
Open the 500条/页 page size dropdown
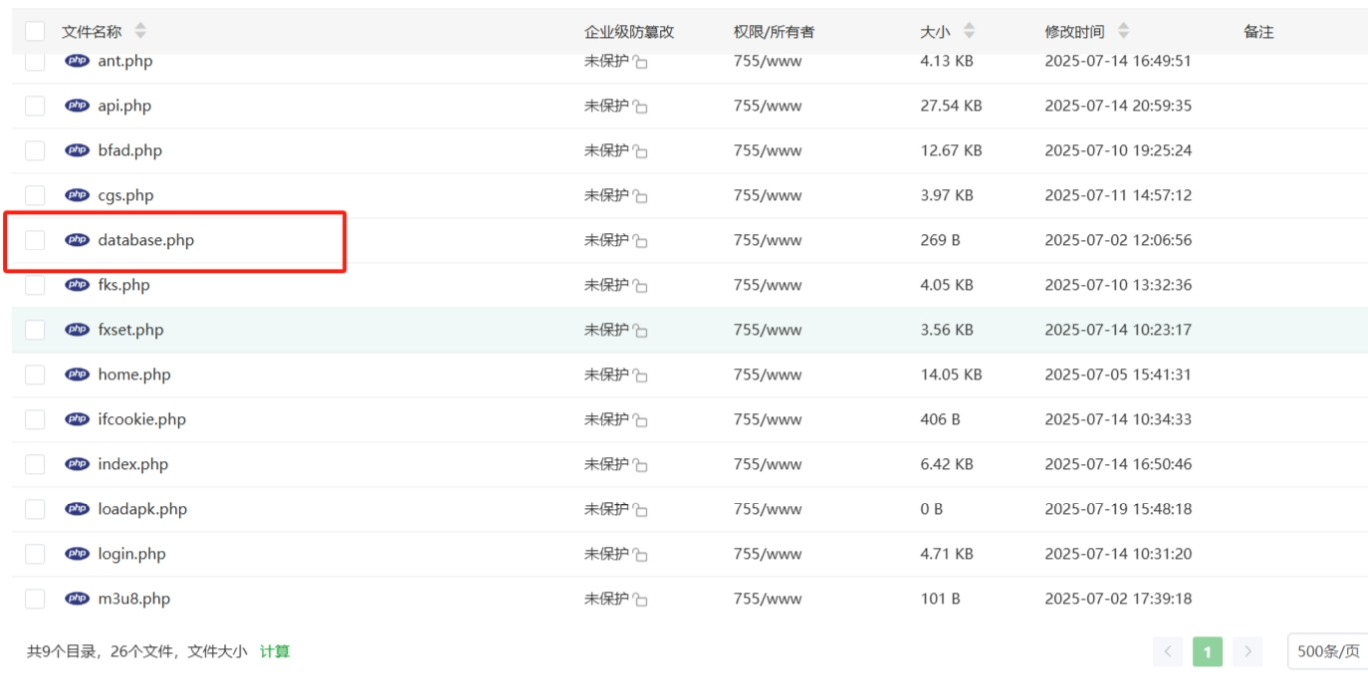[x=1328, y=651]
